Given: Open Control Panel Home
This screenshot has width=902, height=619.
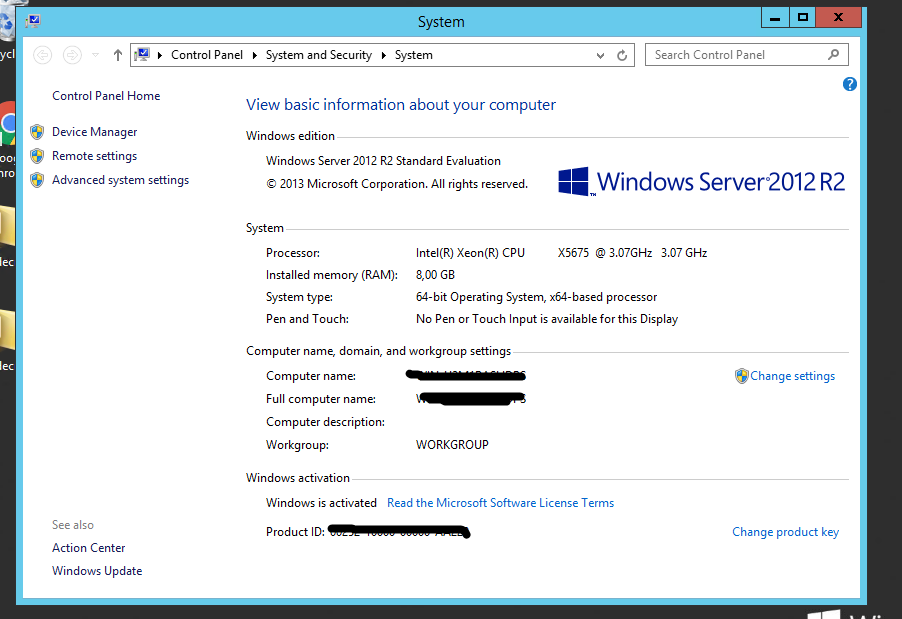Looking at the screenshot, I should 106,95.
